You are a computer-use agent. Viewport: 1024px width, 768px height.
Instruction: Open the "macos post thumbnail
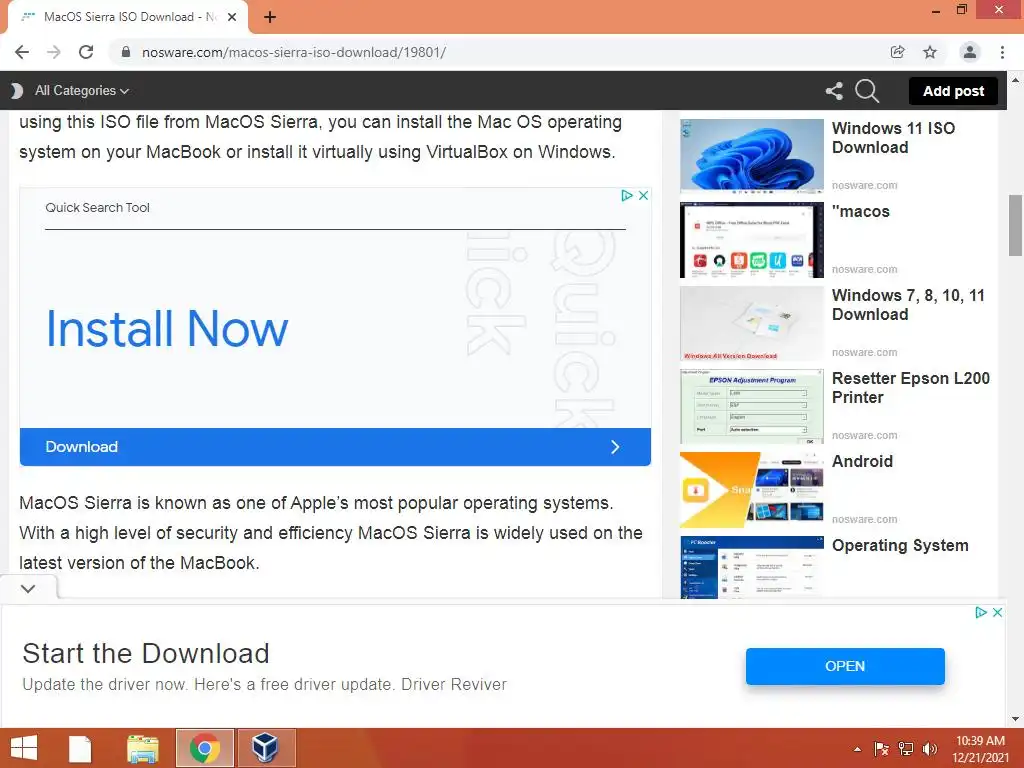[x=752, y=240]
